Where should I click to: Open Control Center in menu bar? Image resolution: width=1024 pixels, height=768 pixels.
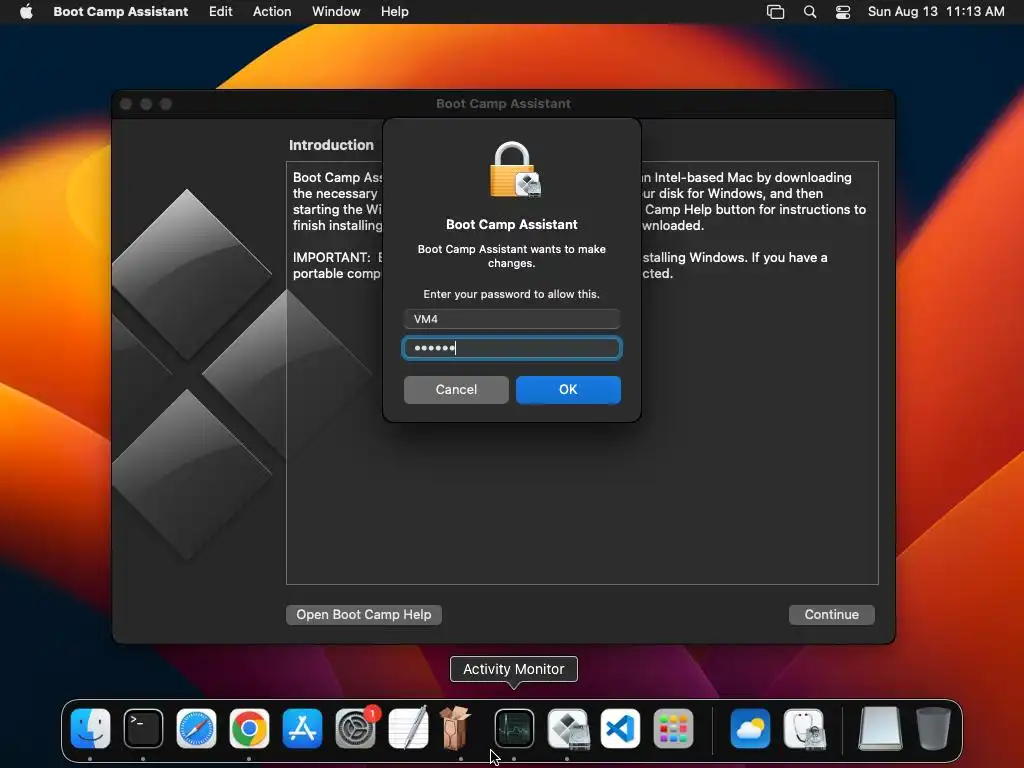pos(843,12)
